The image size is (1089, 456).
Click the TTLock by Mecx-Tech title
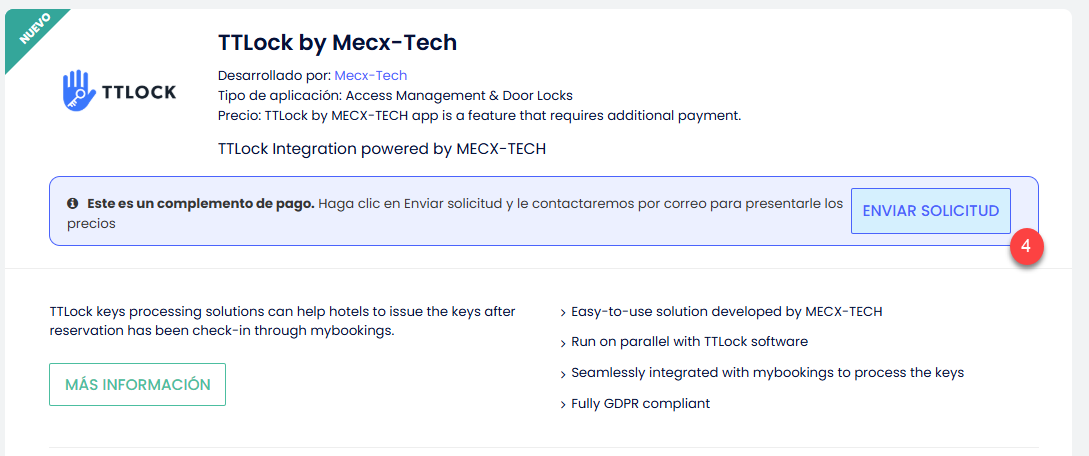(337, 42)
